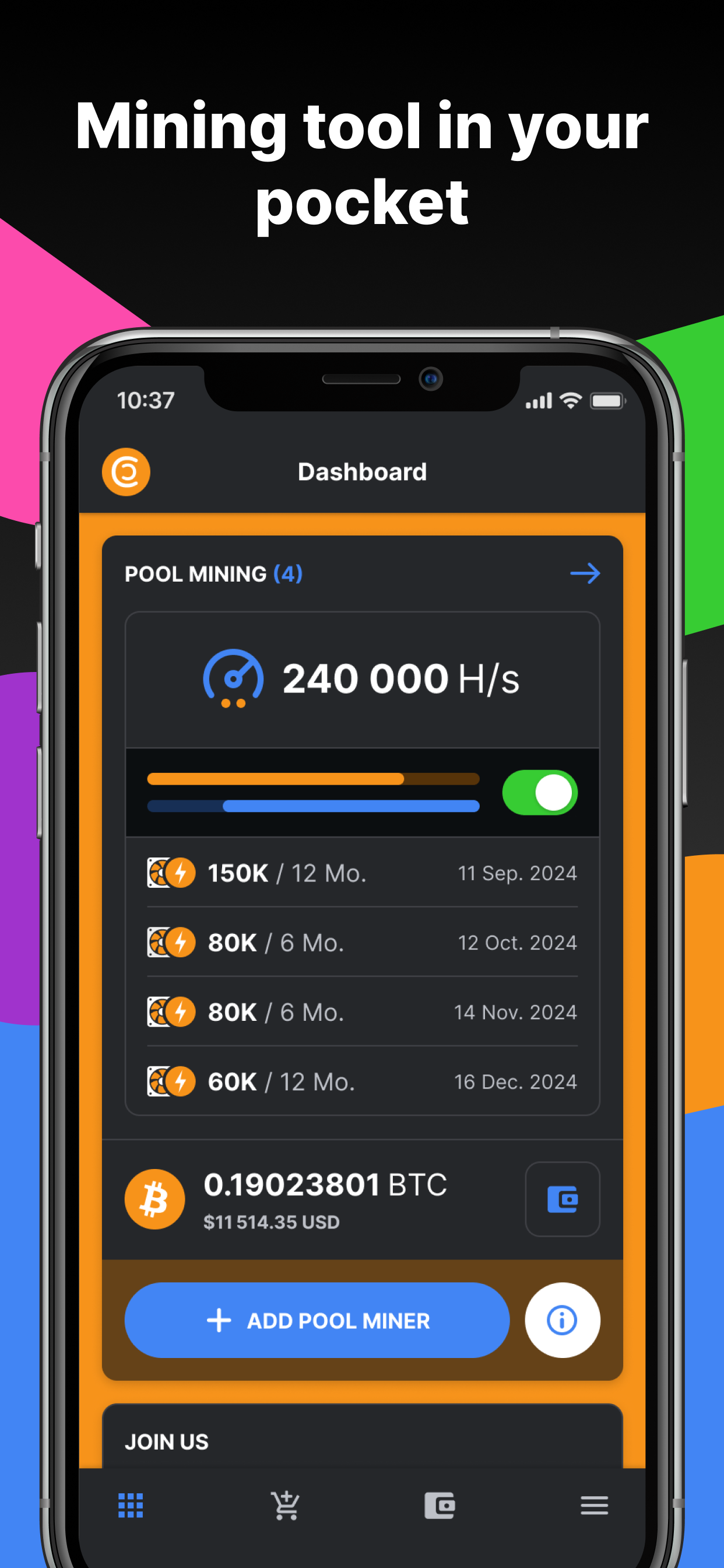The height and width of the screenshot is (1568, 724).
Task: Tap the JOIN US card heading
Action: [166, 1441]
